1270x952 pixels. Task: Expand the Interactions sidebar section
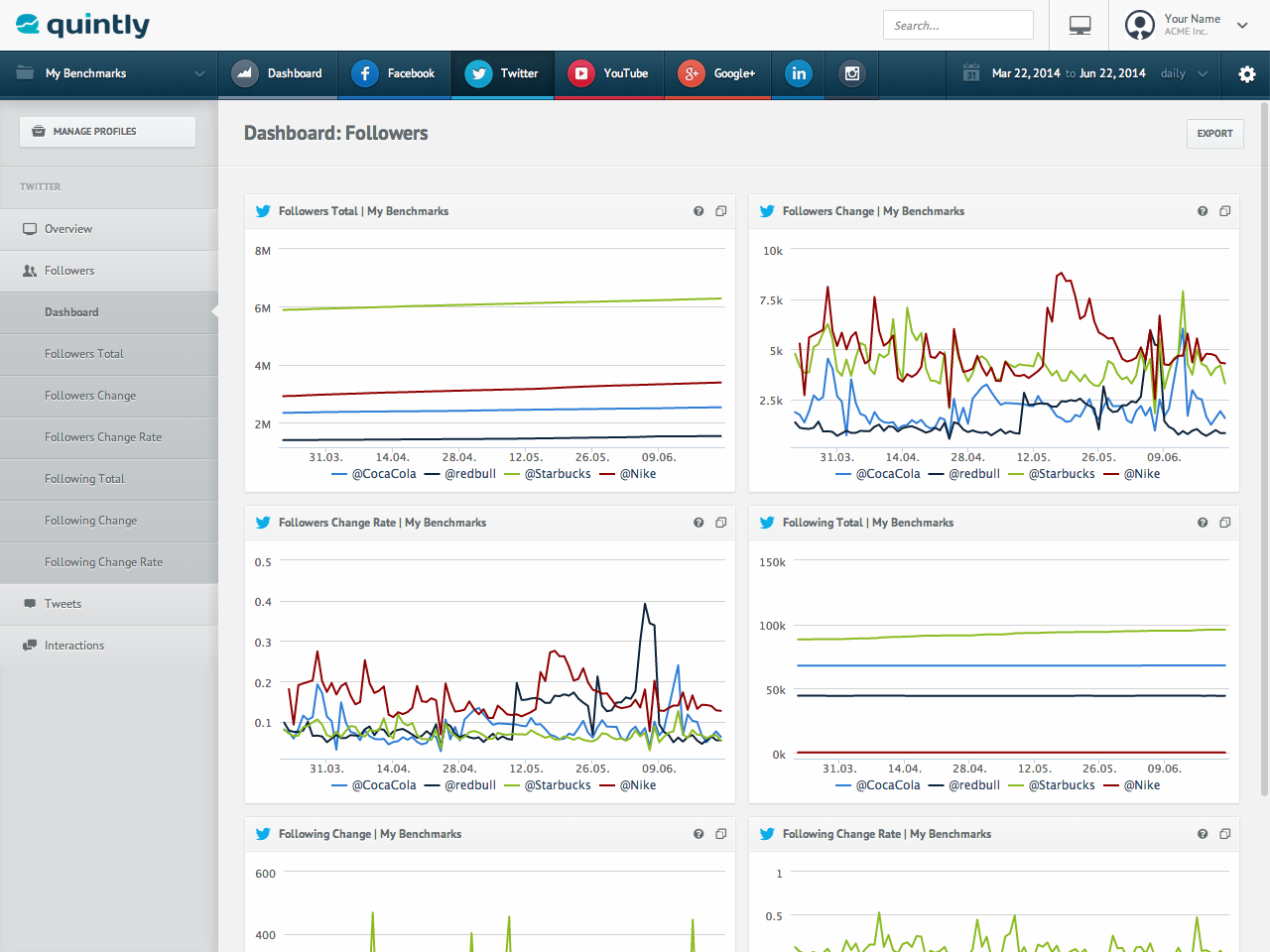click(x=109, y=646)
